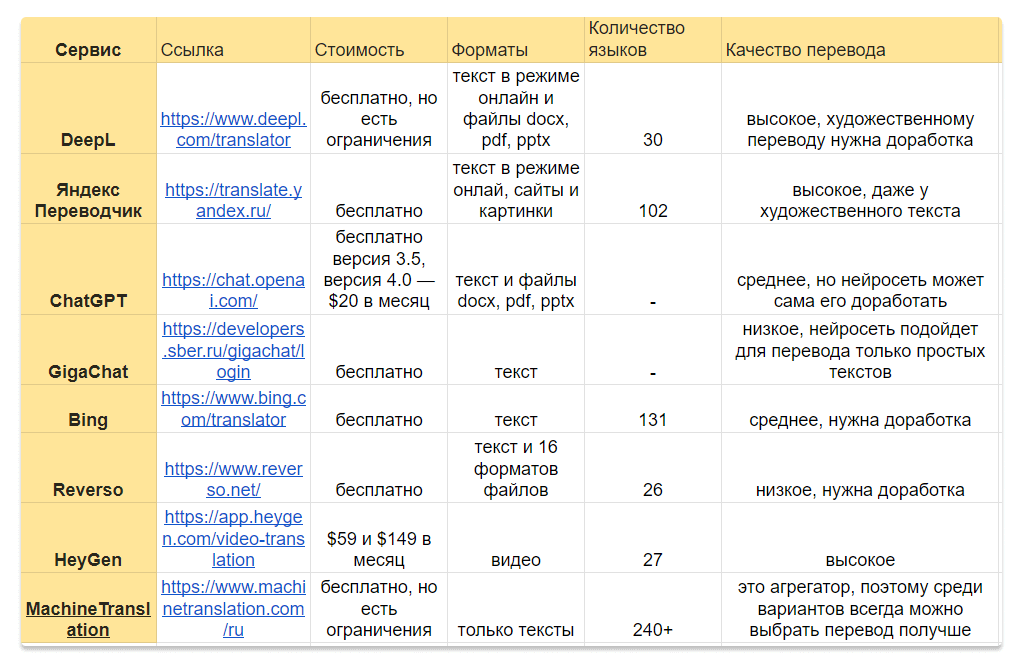
Task: Select the 'Количество языков' header cell
Action: pyautogui.click(x=653, y=40)
